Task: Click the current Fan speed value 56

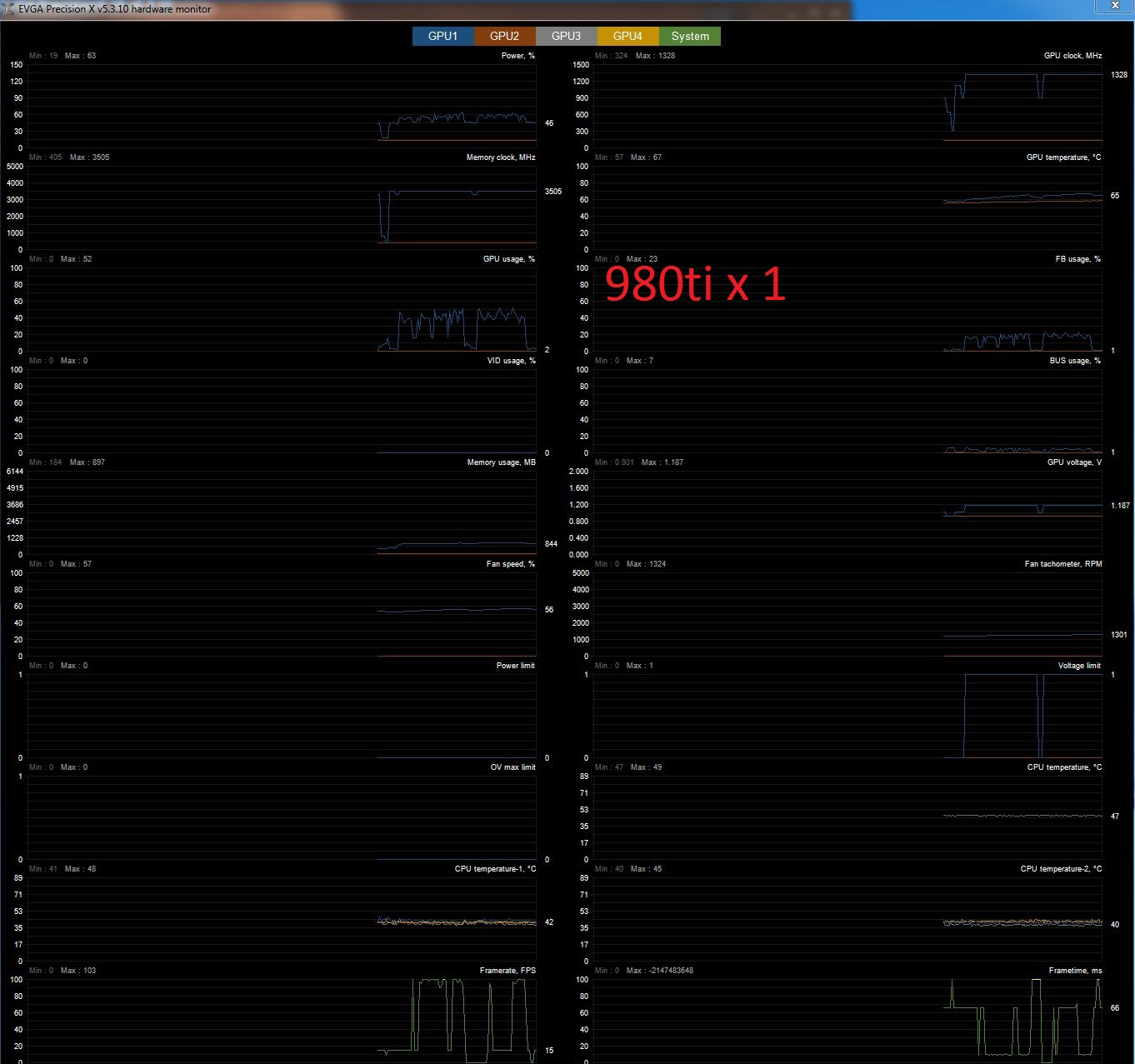Action: click(x=549, y=610)
